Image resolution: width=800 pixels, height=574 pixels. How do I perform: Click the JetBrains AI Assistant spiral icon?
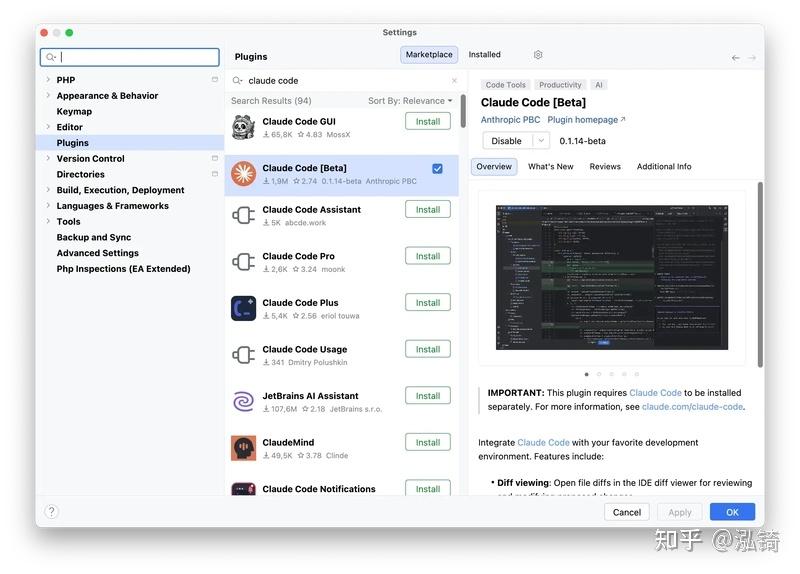click(x=243, y=401)
